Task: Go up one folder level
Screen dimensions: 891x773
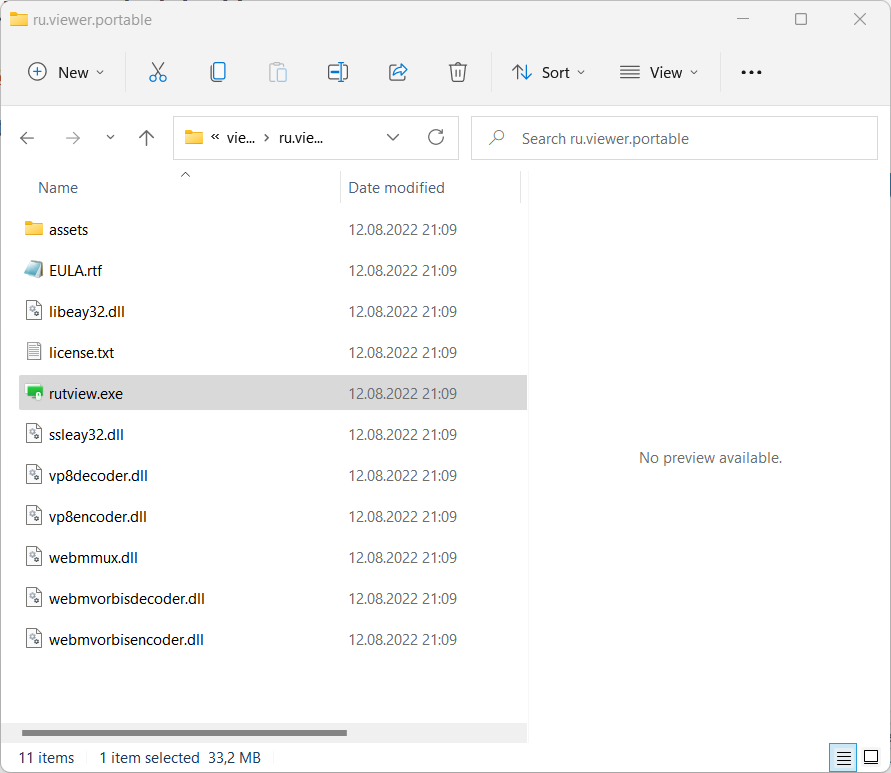Action: click(147, 138)
